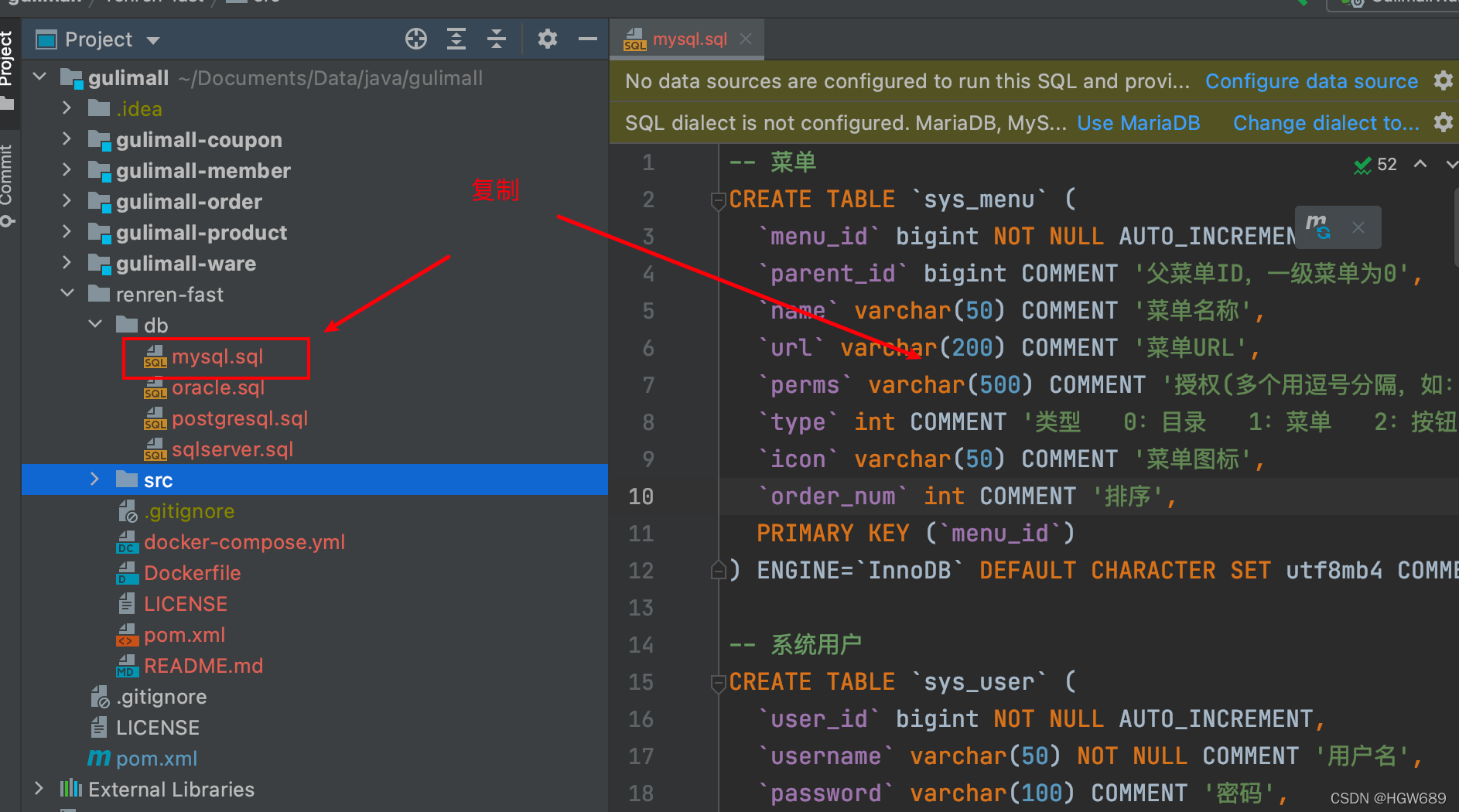Collapse the gulimall root project node
This screenshot has height=812, width=1459.
(x=40, y=77)
